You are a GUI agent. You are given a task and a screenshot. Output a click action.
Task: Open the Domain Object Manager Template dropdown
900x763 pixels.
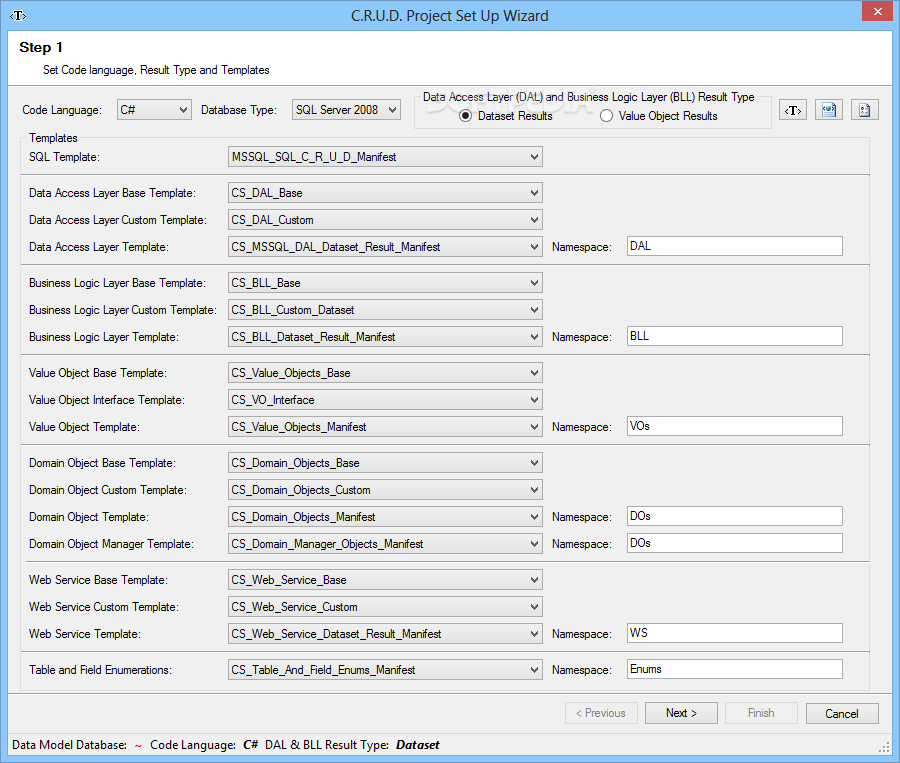coord(385,544)
